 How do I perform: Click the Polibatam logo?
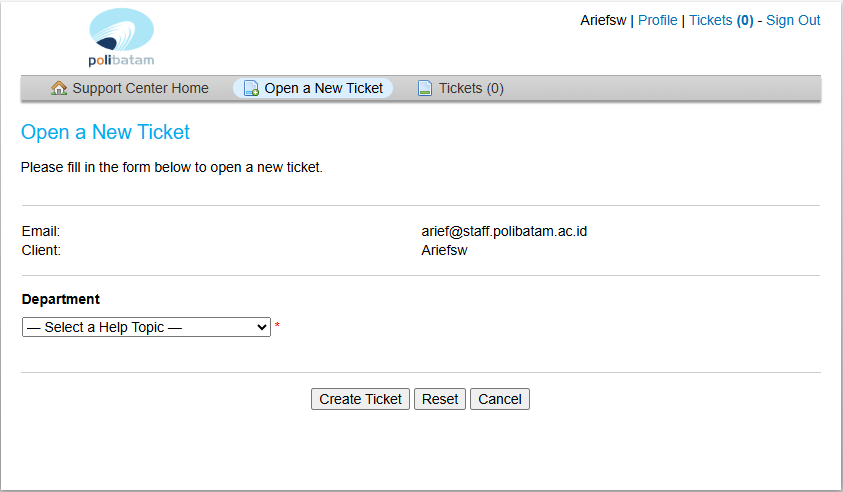[121, 37]
